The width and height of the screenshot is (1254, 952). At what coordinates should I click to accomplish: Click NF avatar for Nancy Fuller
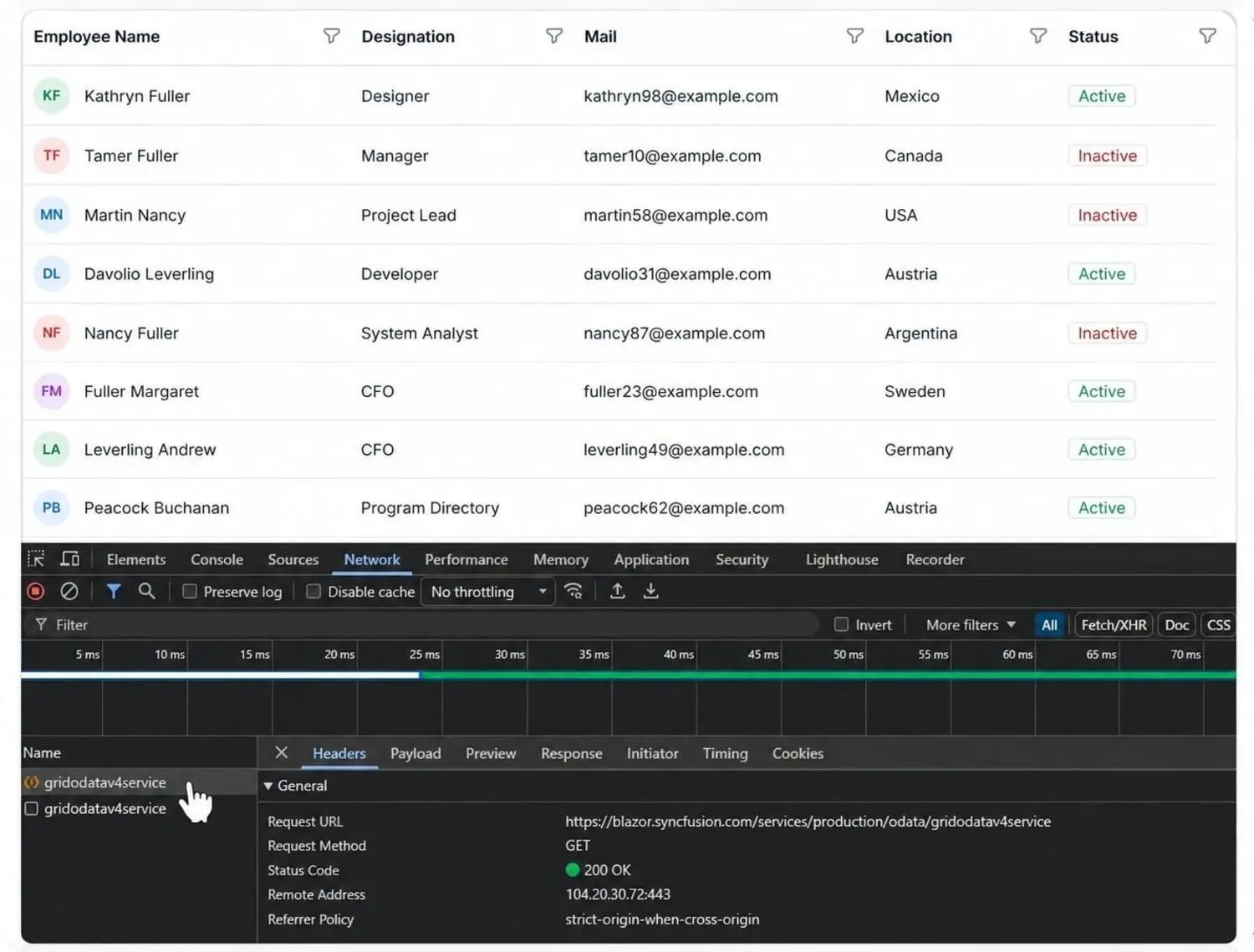52,333
